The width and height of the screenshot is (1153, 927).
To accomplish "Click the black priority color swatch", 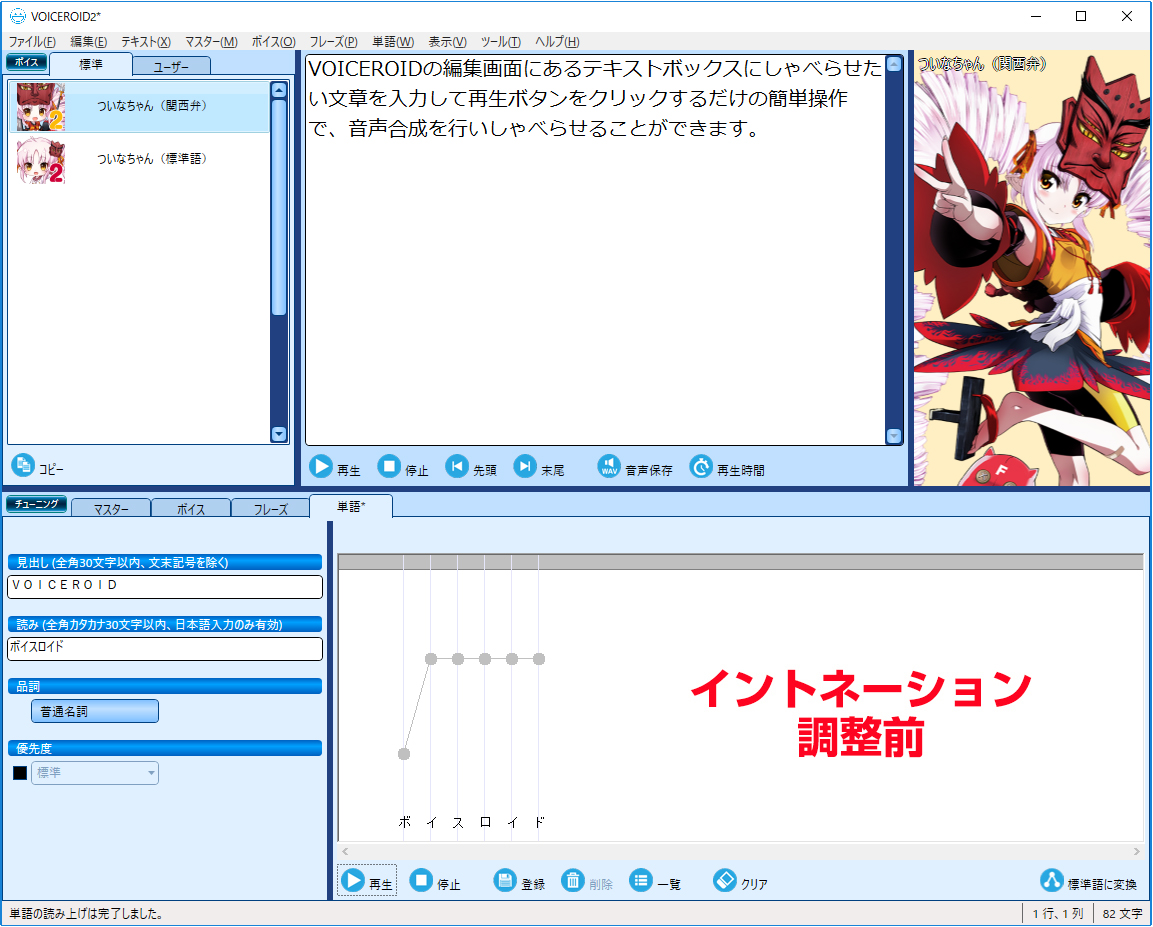I will 20,773.
